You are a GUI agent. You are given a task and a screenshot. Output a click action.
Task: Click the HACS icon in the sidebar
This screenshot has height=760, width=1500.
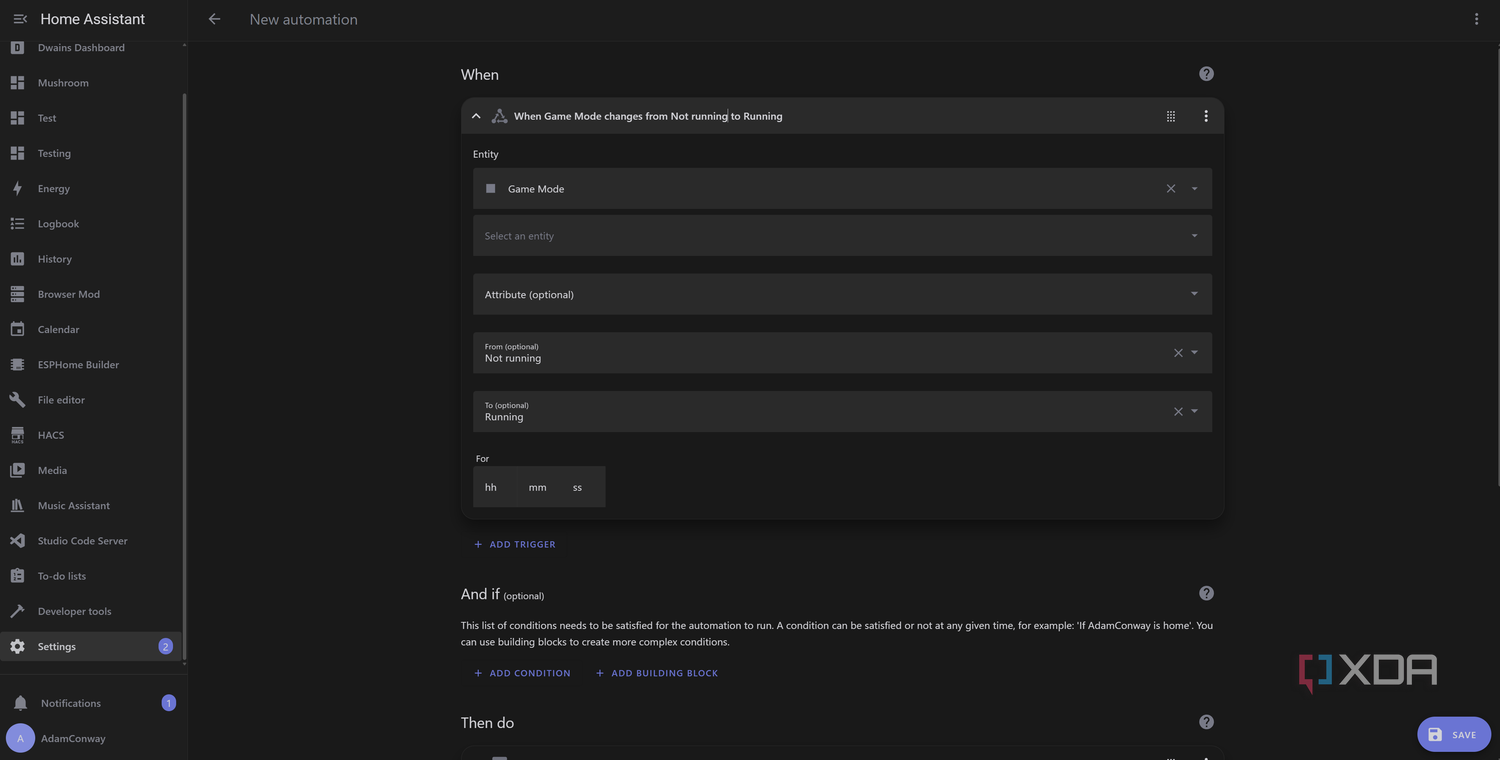click(17, 435)
